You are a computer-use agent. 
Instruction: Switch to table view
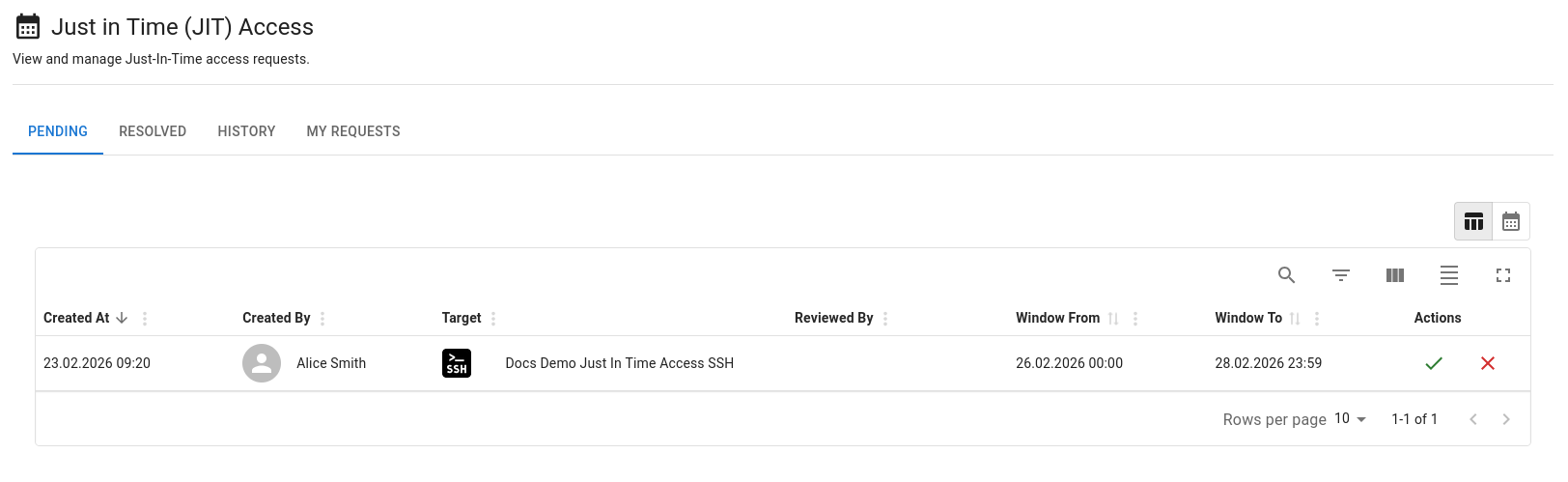(1473, 222)
